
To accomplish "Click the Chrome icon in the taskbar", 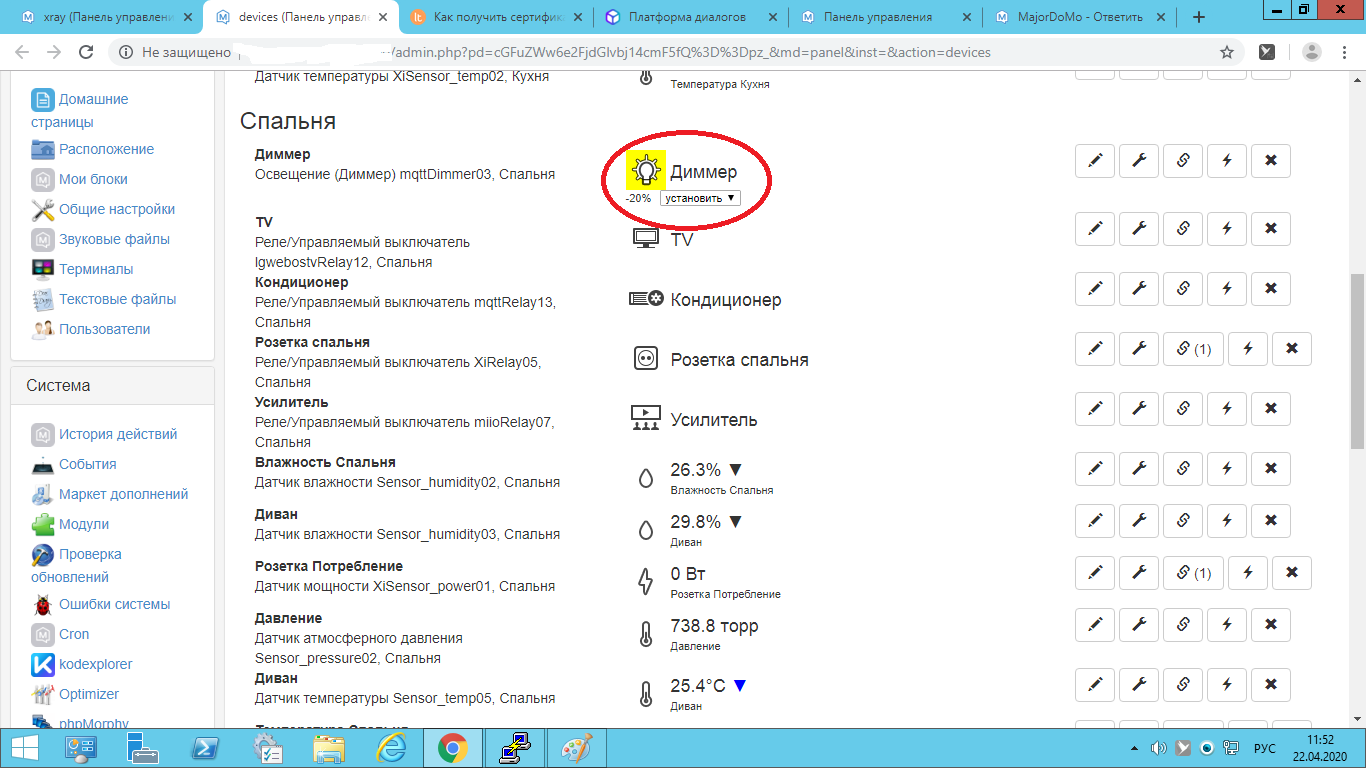I will (x=455, y=747).
